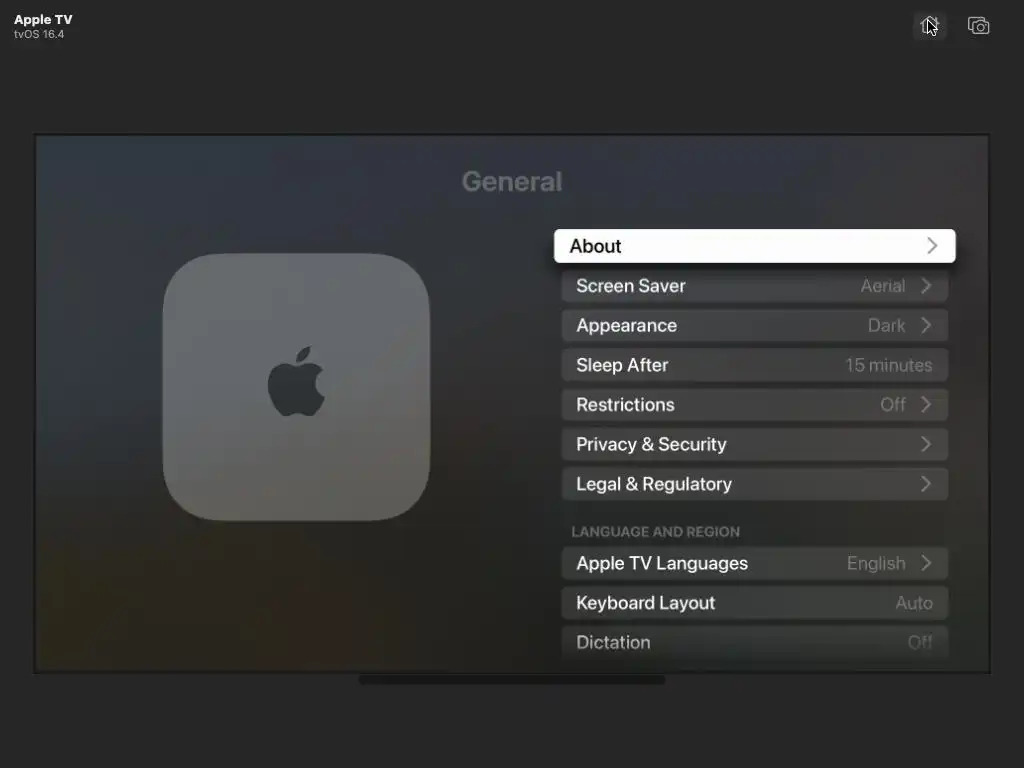
Task: Click the 'Dark' appearance value
Action: click(x=886, y=326)
